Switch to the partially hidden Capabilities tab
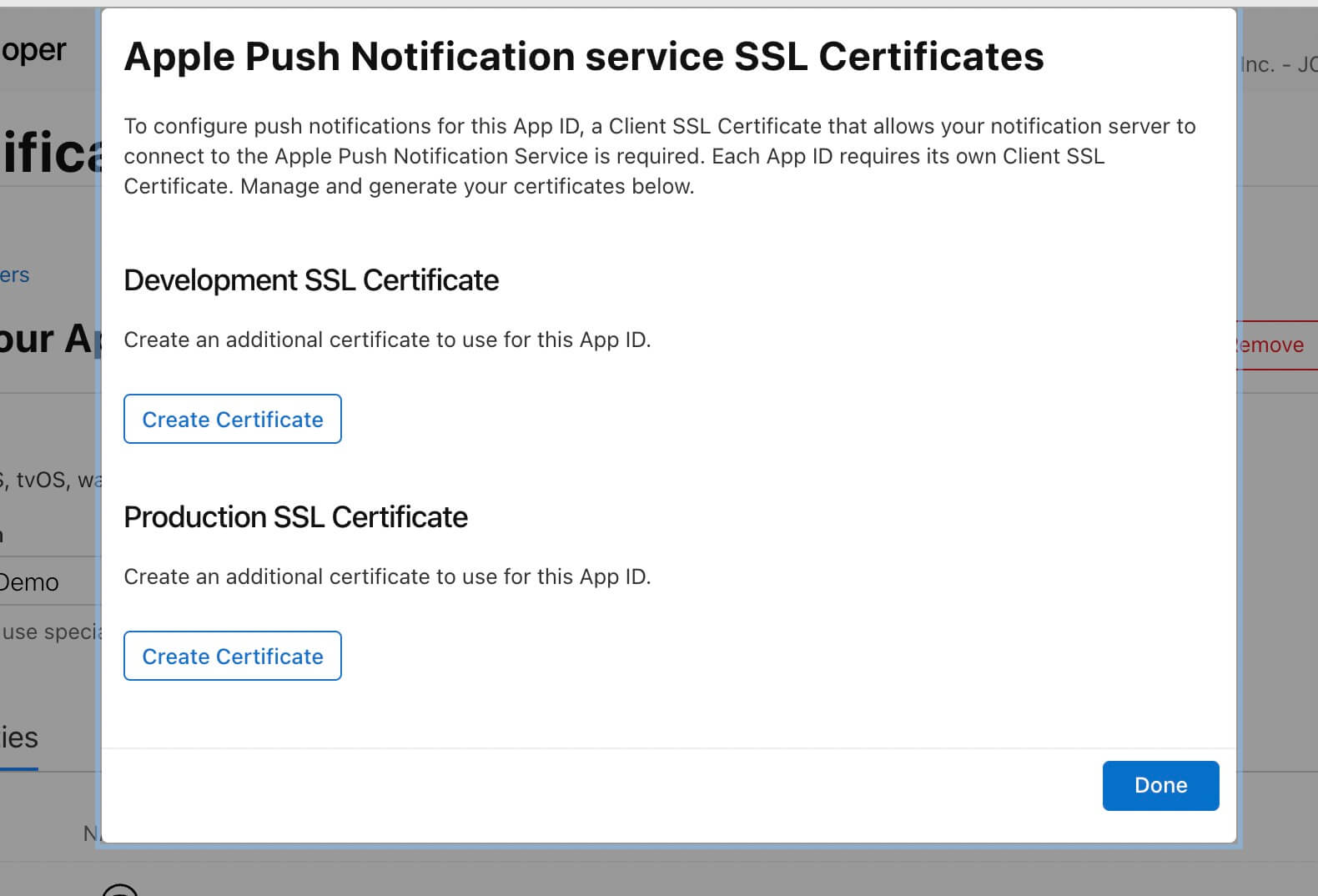Image resolution: width=1318 pixels, height=896 pixels. click(19, 737)
